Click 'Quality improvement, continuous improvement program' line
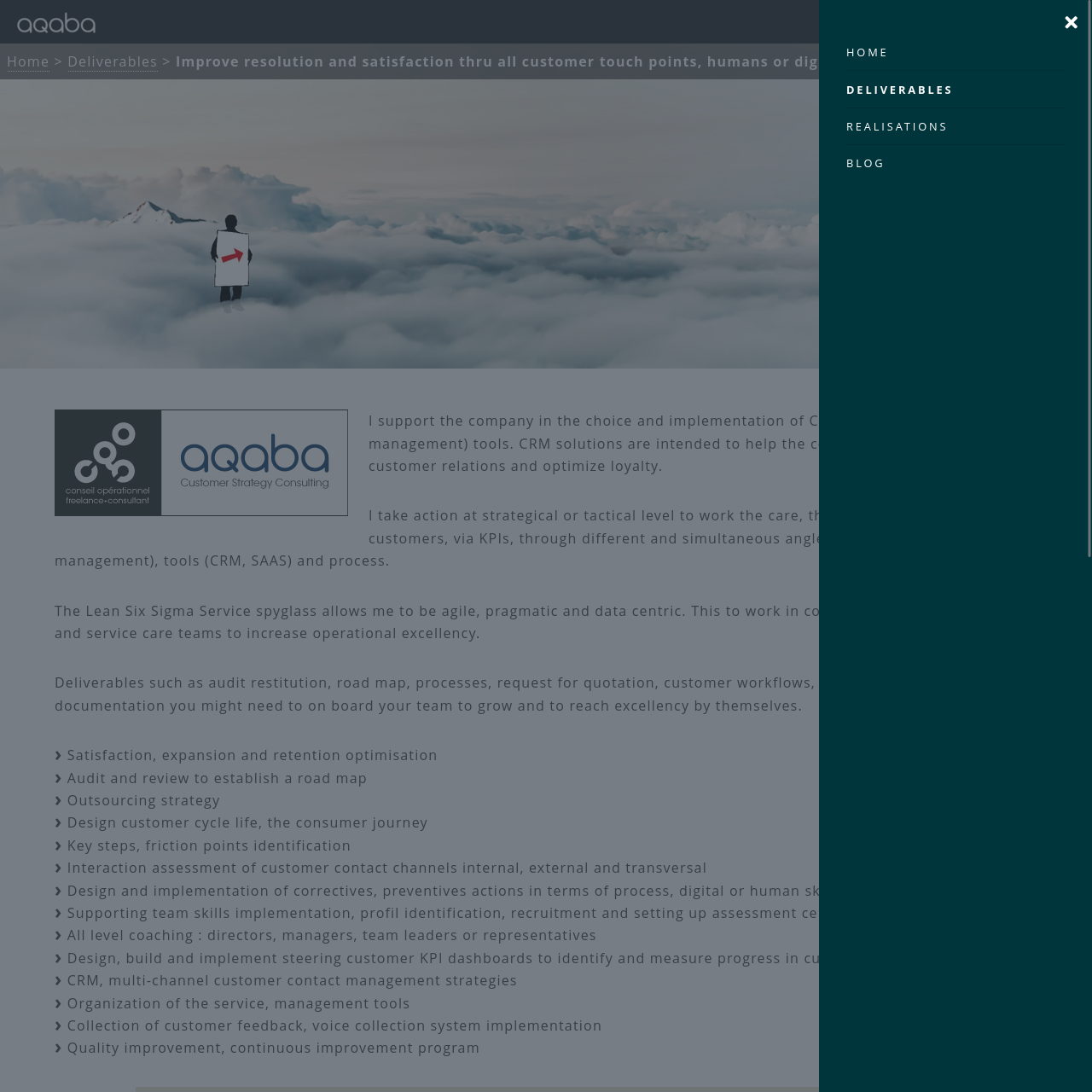1092x1092 pixels. (273, 1048)
